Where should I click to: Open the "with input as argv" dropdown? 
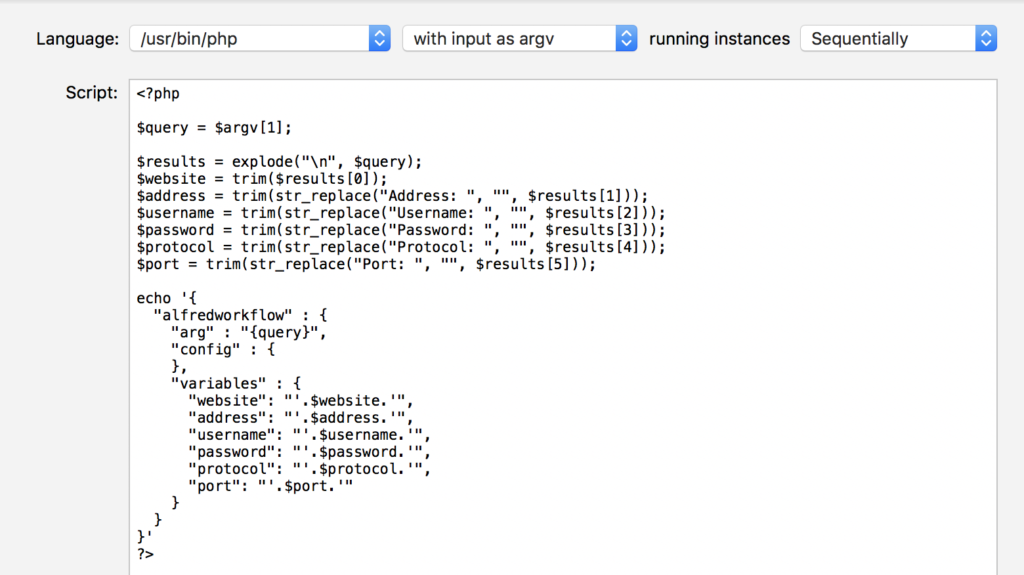pos(508,39)
